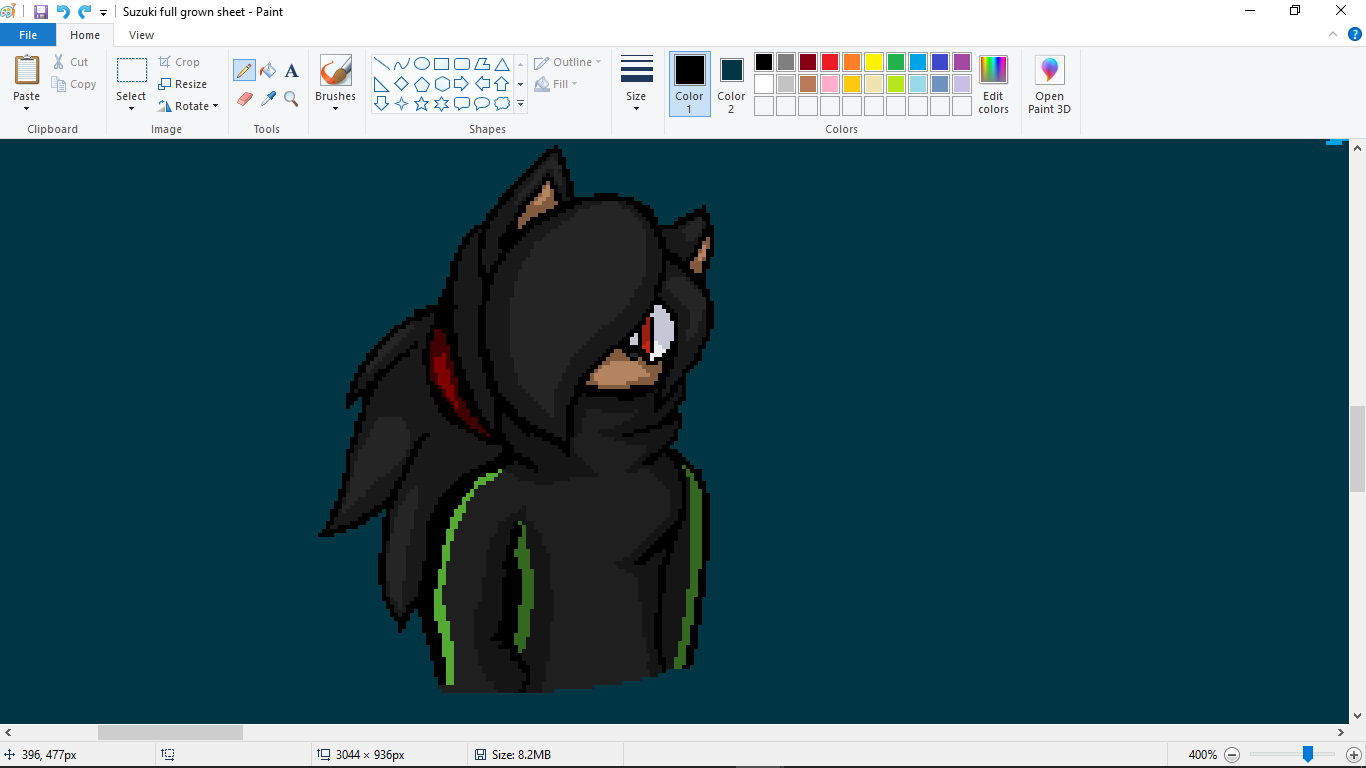The height and width of the screenshot is (768, 1366).
Task: Open the Paint Help icon
Action: tap(1355, 34)
